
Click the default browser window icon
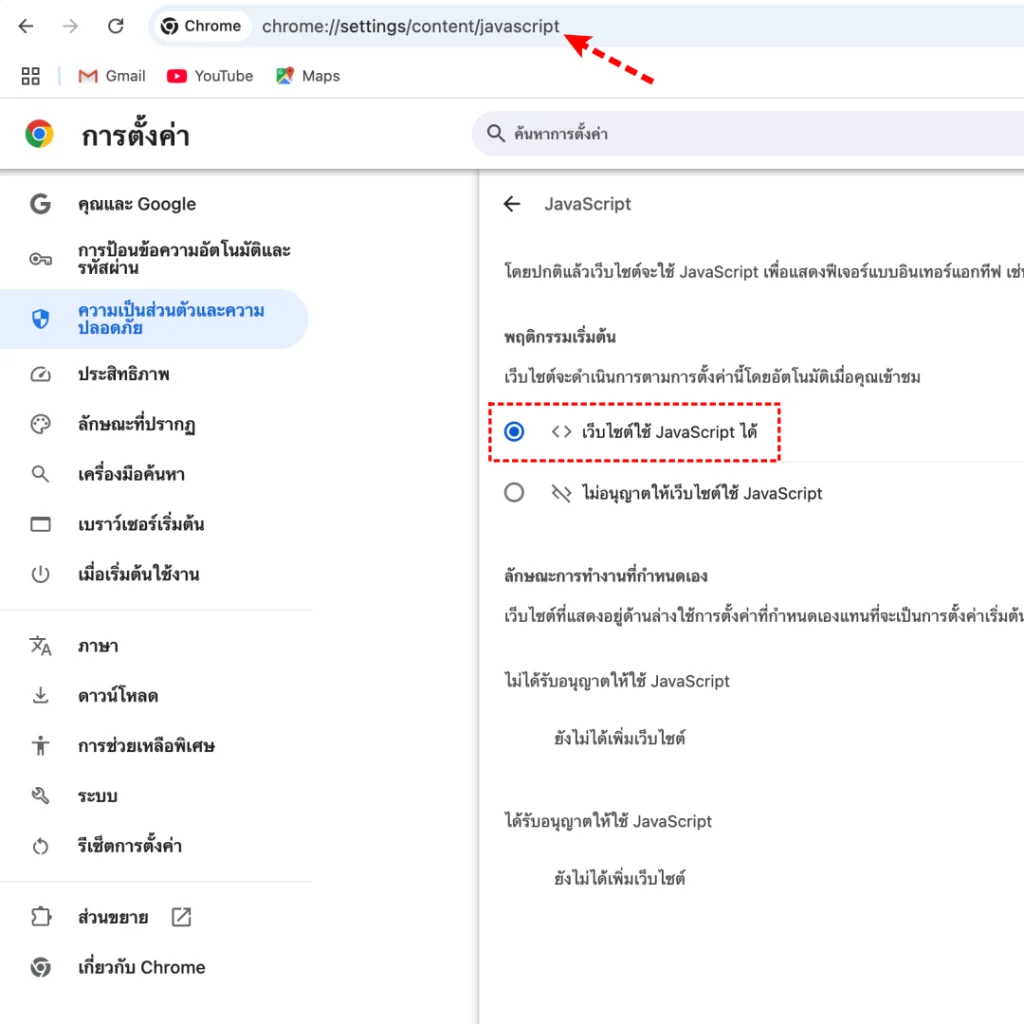(x=40, y=524)
